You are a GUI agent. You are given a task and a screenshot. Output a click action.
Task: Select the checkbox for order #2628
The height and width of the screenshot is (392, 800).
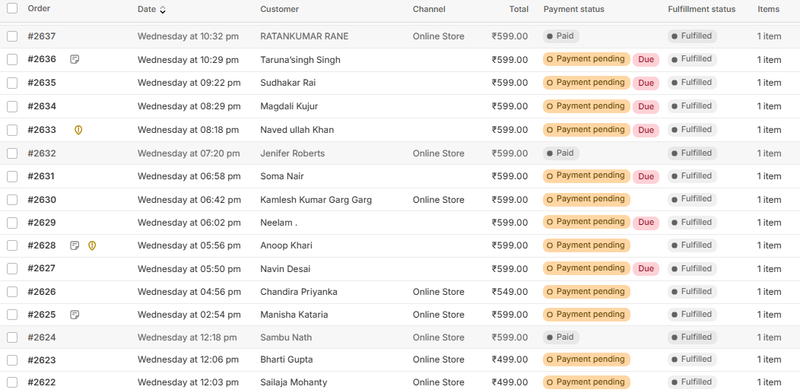[x=12, y=246]
